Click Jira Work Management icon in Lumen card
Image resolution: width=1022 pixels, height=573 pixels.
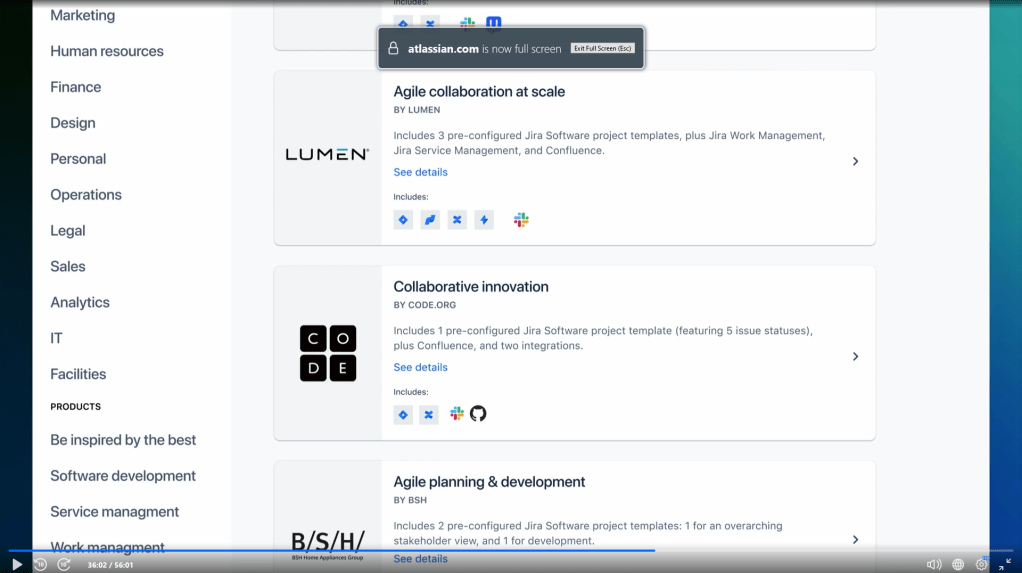(430, 220)
